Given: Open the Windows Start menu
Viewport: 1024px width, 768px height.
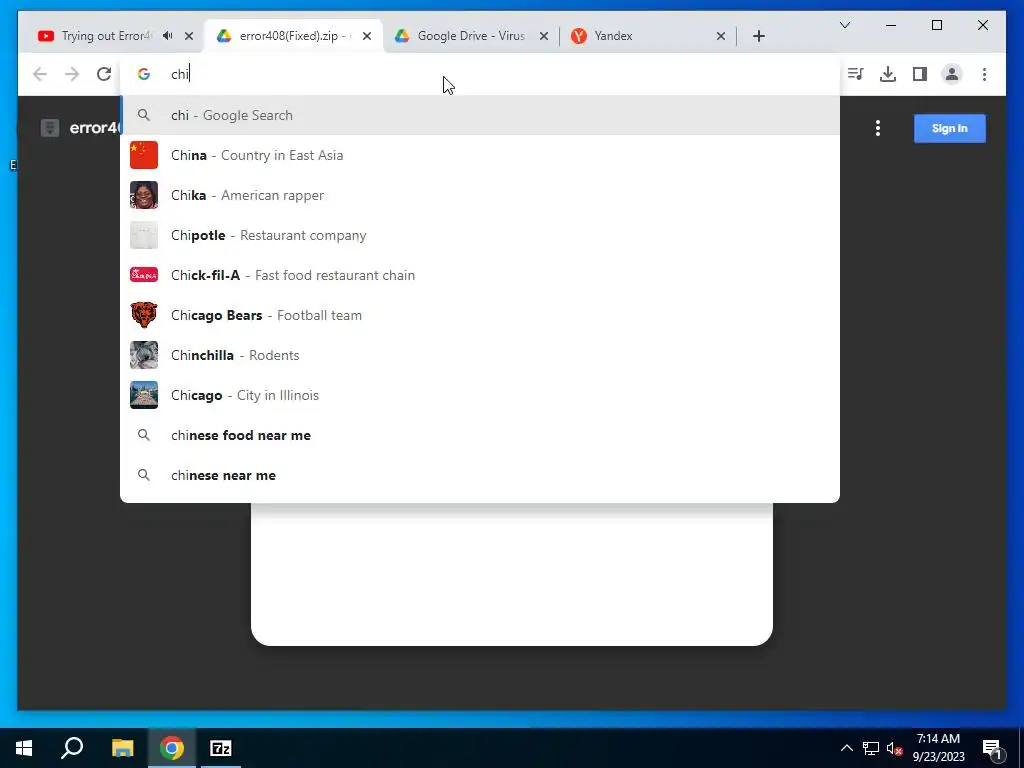Looking at the screenshot, I should (x=24, y=748).
